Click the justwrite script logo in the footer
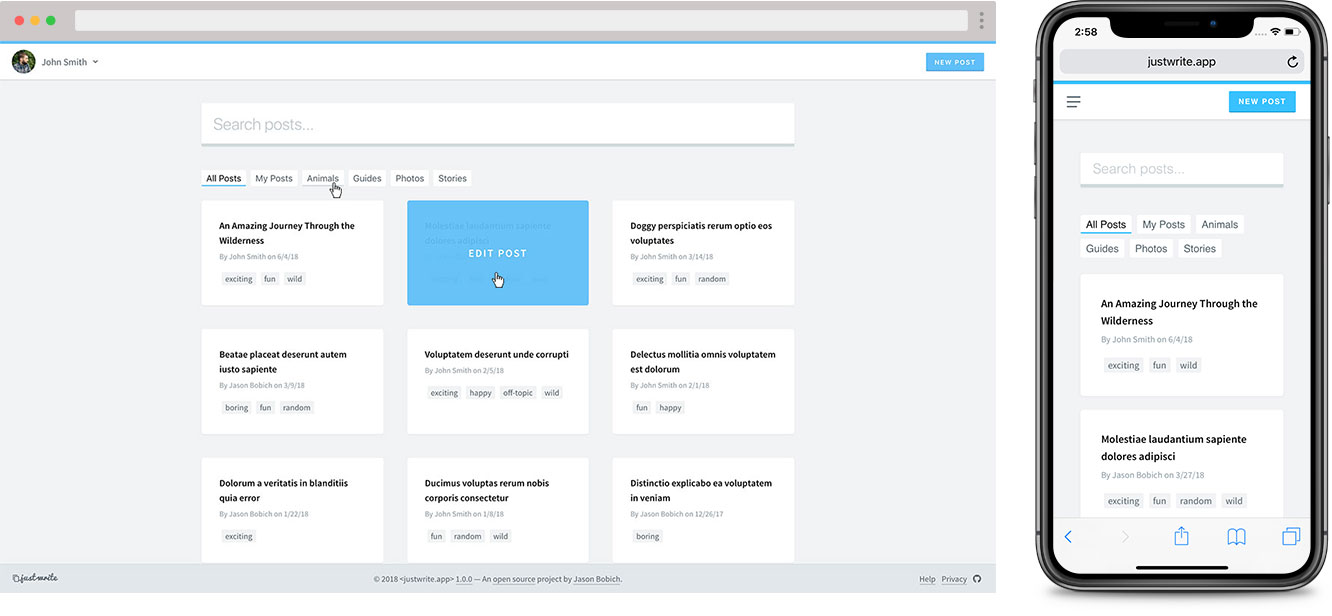1332x616 pixels. point(34,577)
